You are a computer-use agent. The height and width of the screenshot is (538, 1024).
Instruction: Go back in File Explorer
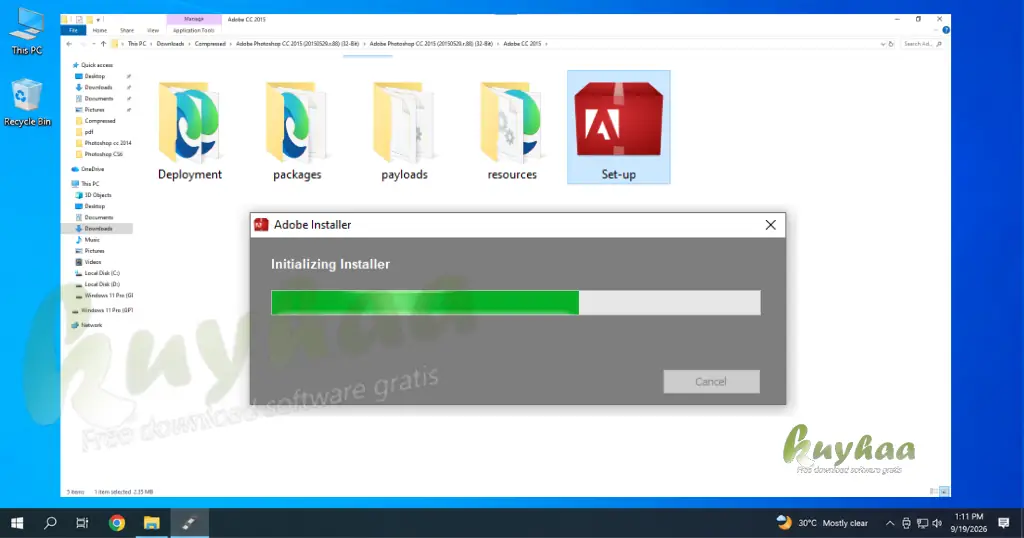click(x=69, y=44)
